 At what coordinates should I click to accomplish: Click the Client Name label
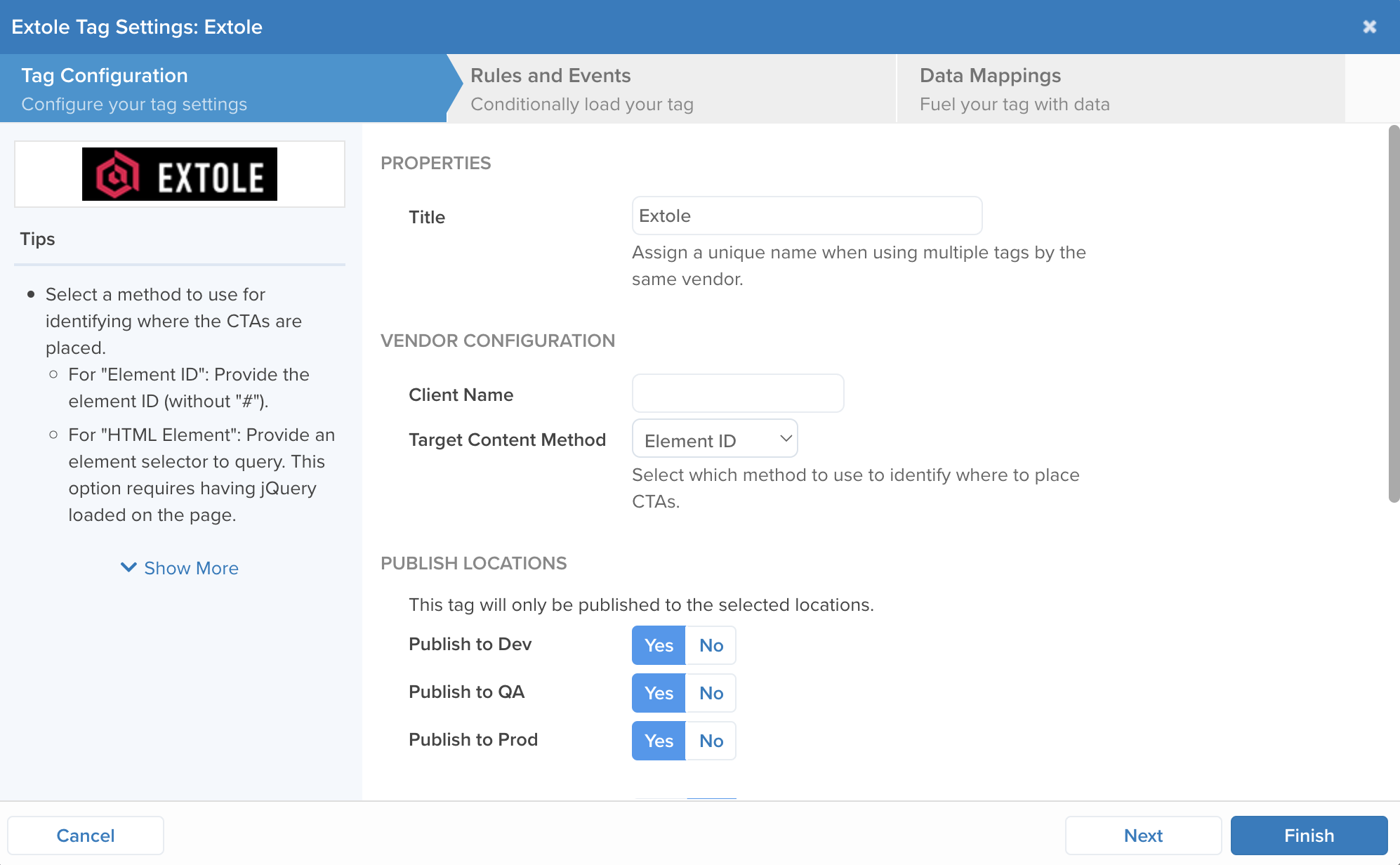[x=461, y=395]
